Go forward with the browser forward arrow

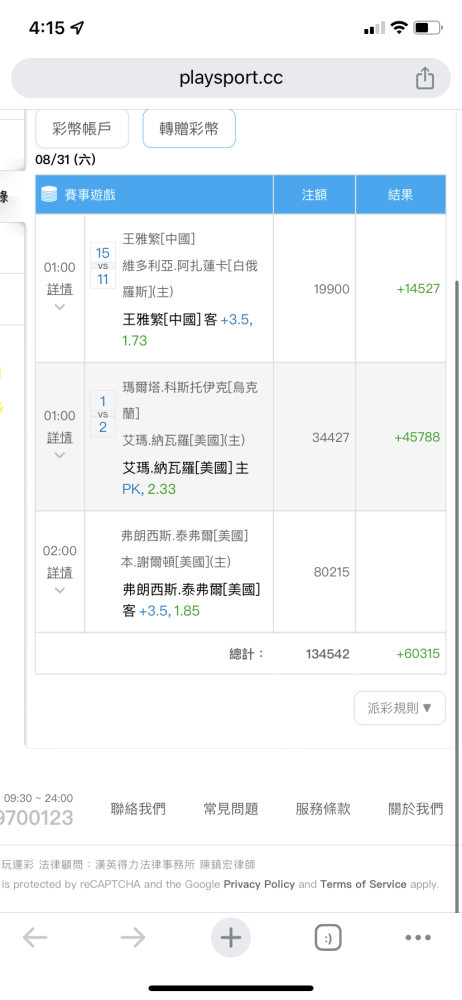133,938
